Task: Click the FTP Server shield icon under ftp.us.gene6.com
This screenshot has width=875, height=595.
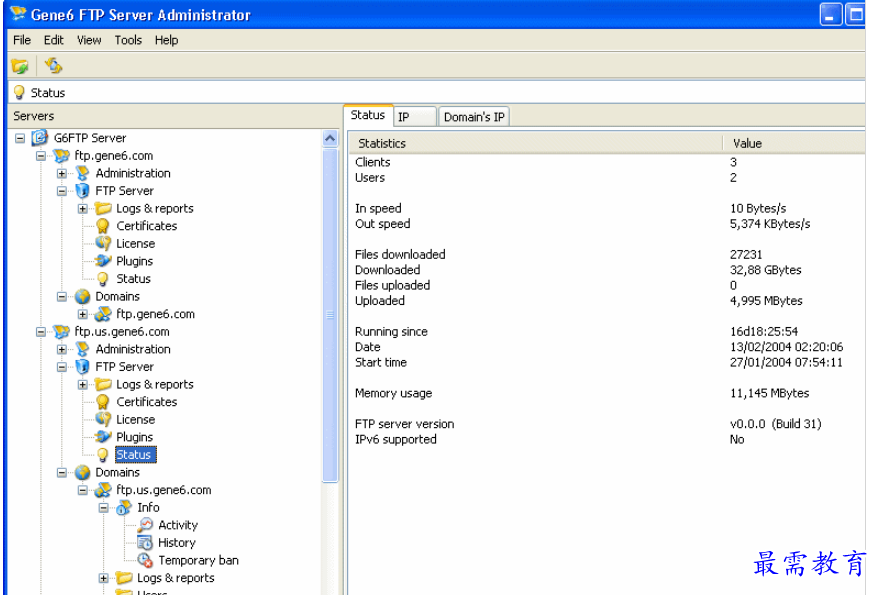Action: [x=83, y=367]
